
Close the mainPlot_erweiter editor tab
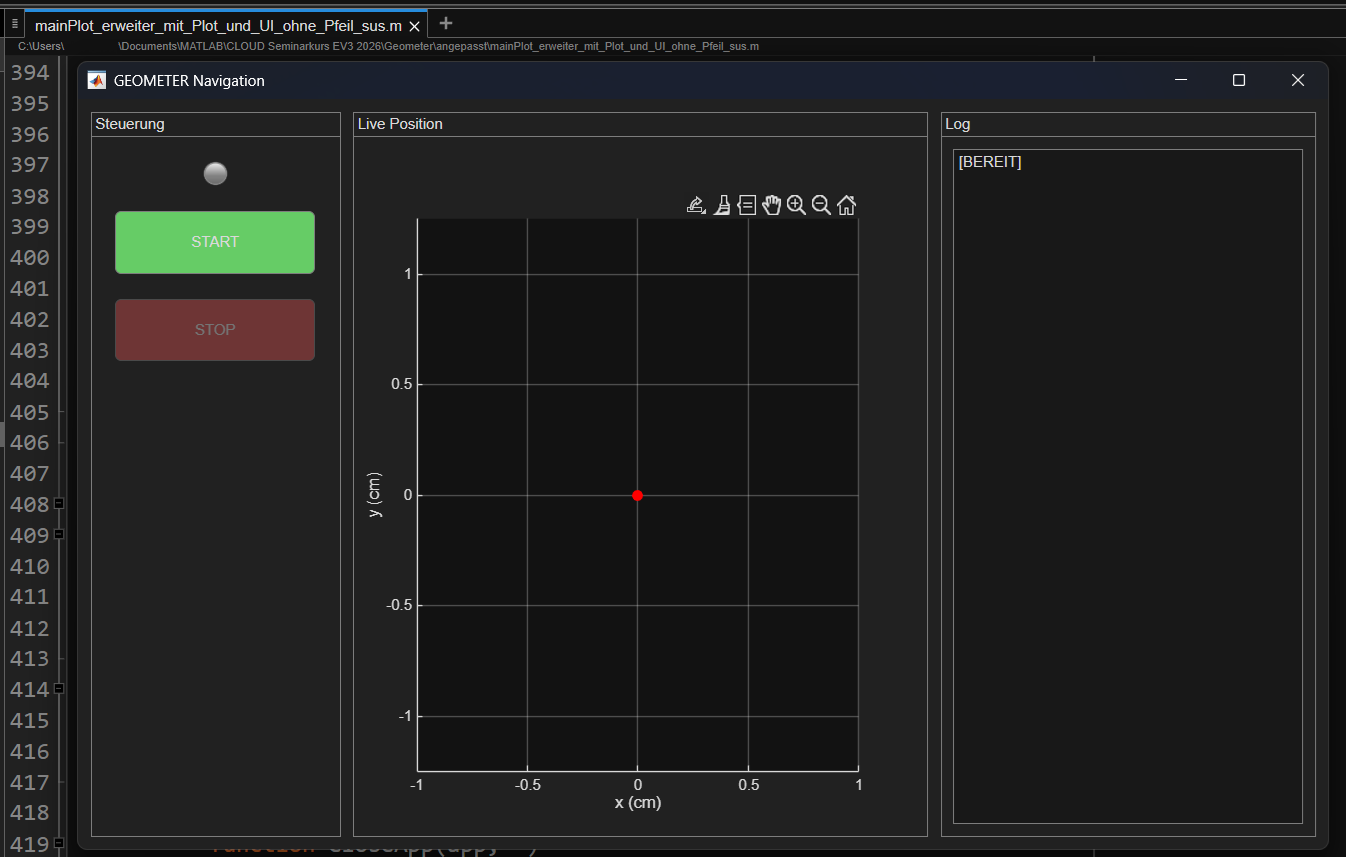[x=414, y=26]
